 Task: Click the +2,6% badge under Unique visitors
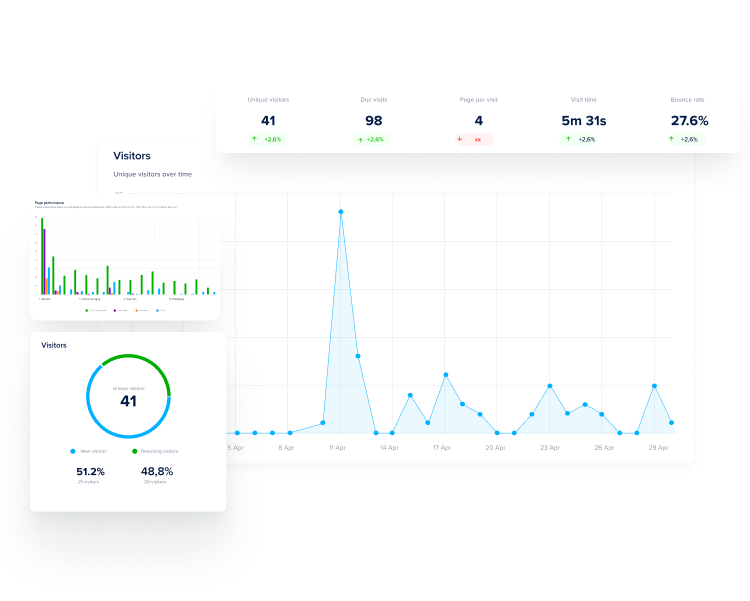[268, 139]
